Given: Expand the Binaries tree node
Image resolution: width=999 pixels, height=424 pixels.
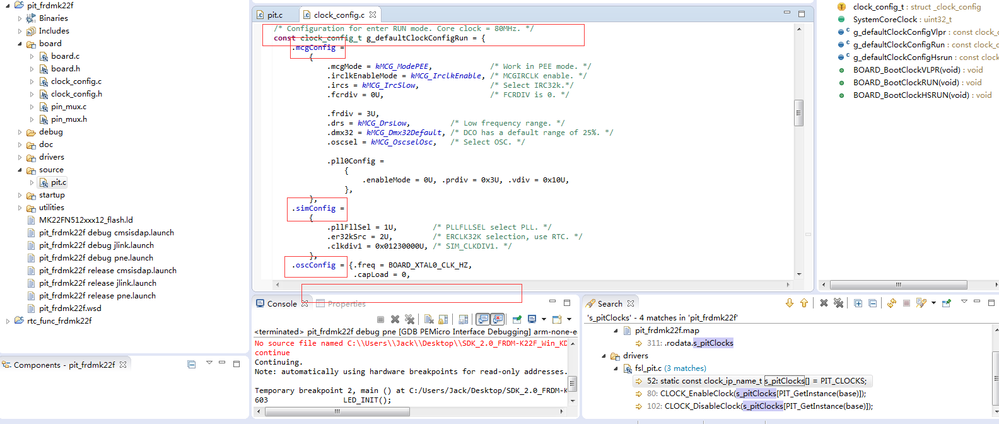Looking at the screenshot, I should pos(20,18).
